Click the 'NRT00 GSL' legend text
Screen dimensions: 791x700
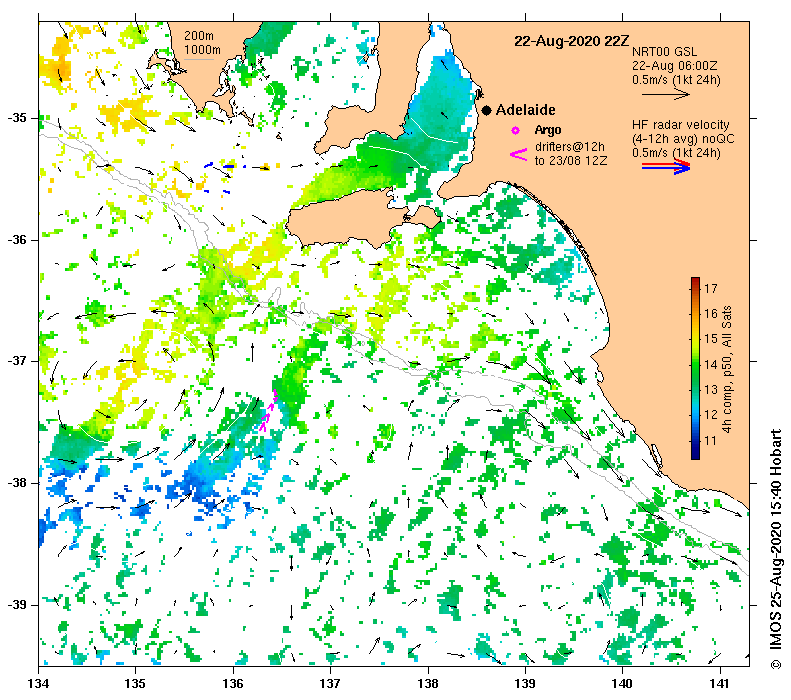click(x=664, y=51)
